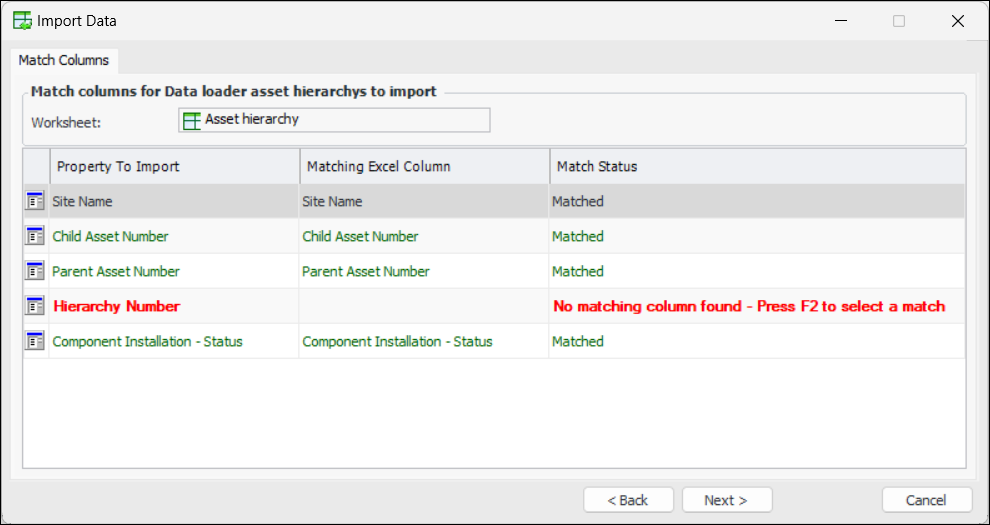Select the empty matching cell for Hierarchy Number
Screen dimensions: 990x525
tap(424, 306)
